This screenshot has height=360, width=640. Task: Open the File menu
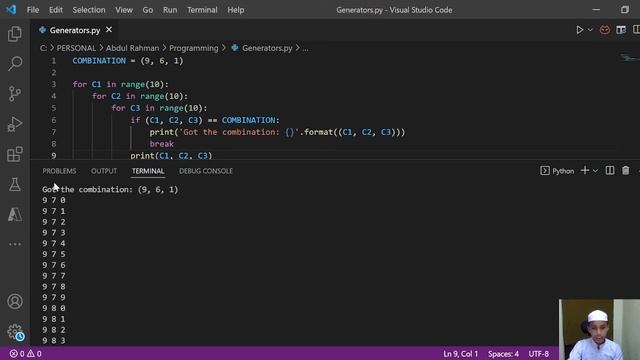coord(33,10)
